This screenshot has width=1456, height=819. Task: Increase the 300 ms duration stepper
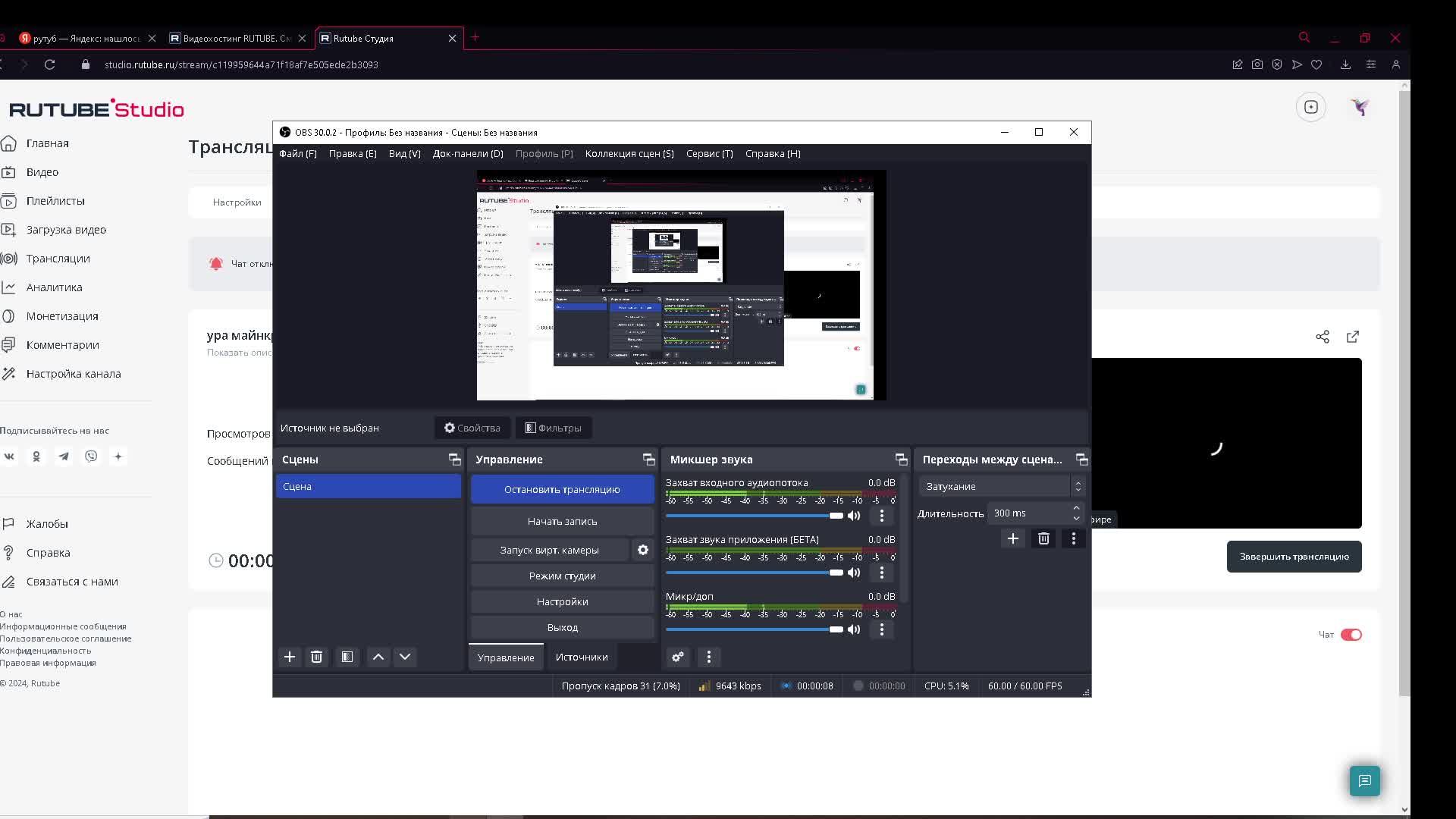pyautogui.click(x=1076, y=508)
